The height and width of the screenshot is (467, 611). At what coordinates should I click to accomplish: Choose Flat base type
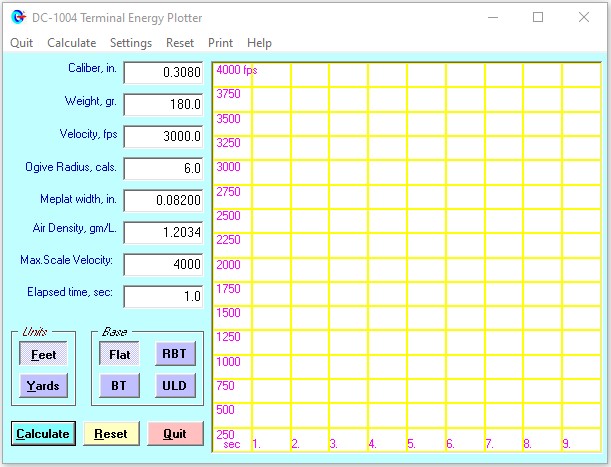tap(119, 355)
